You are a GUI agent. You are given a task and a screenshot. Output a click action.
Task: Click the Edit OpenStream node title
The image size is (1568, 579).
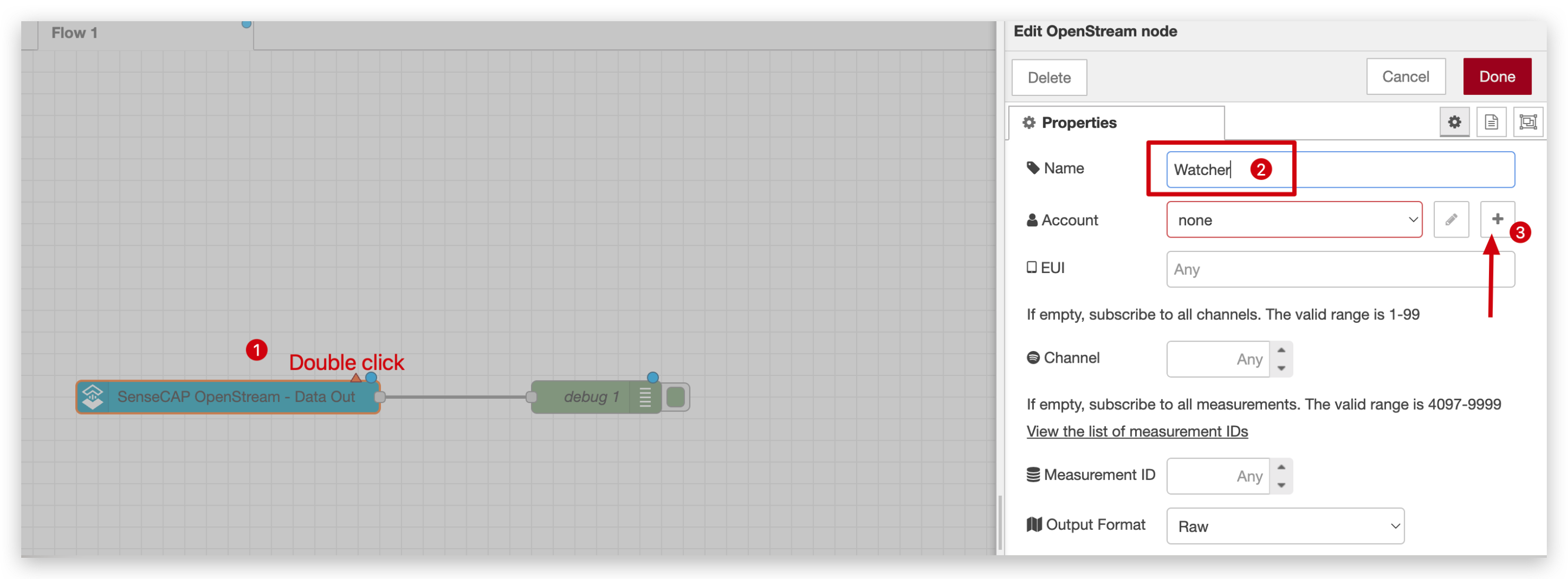click(x=1095, y=32)
